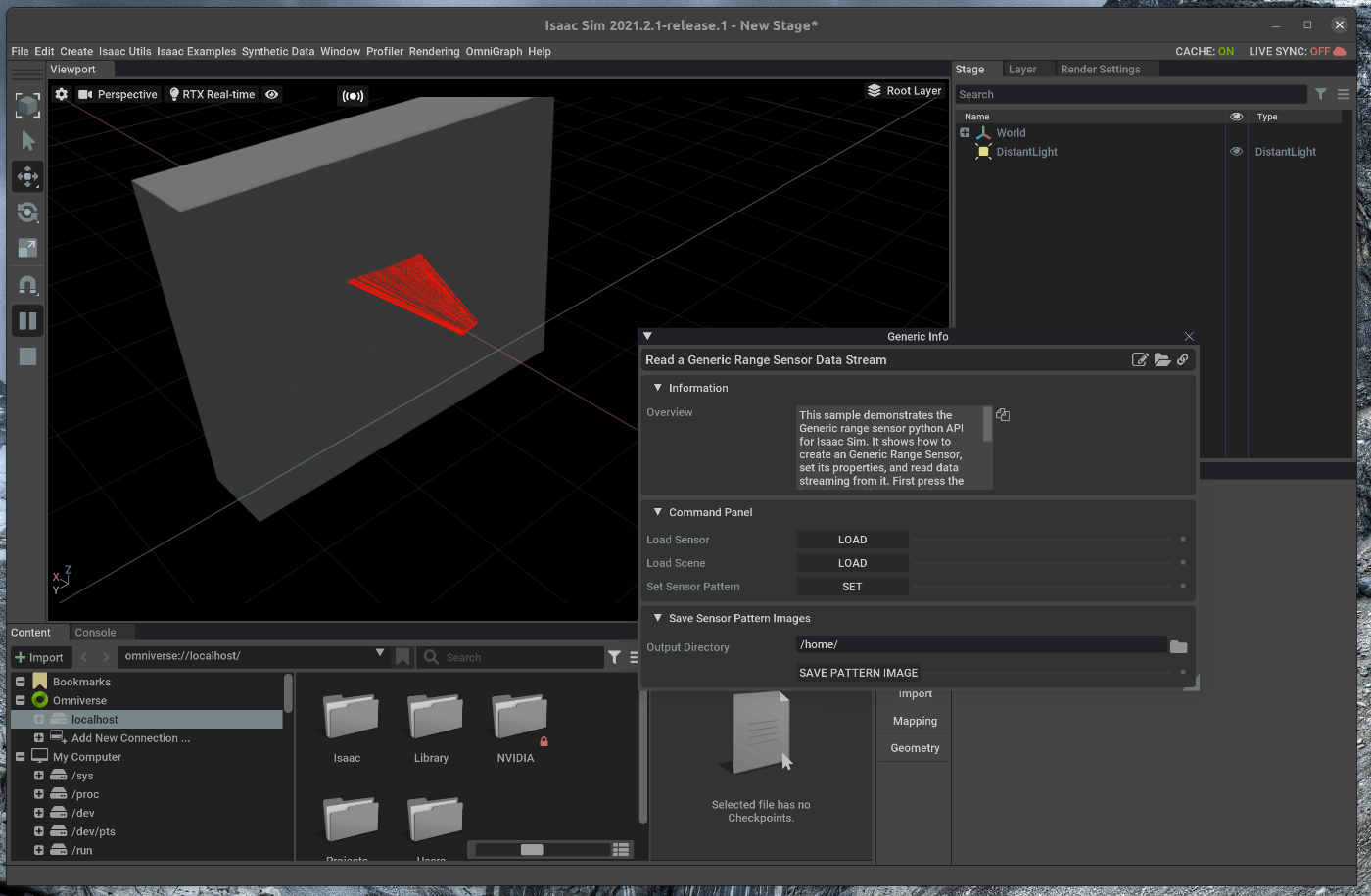The width and height of the screenshot is (1371, 896).
Task: Switch to the Layer tab
Action: click(x=1022, y=70)
